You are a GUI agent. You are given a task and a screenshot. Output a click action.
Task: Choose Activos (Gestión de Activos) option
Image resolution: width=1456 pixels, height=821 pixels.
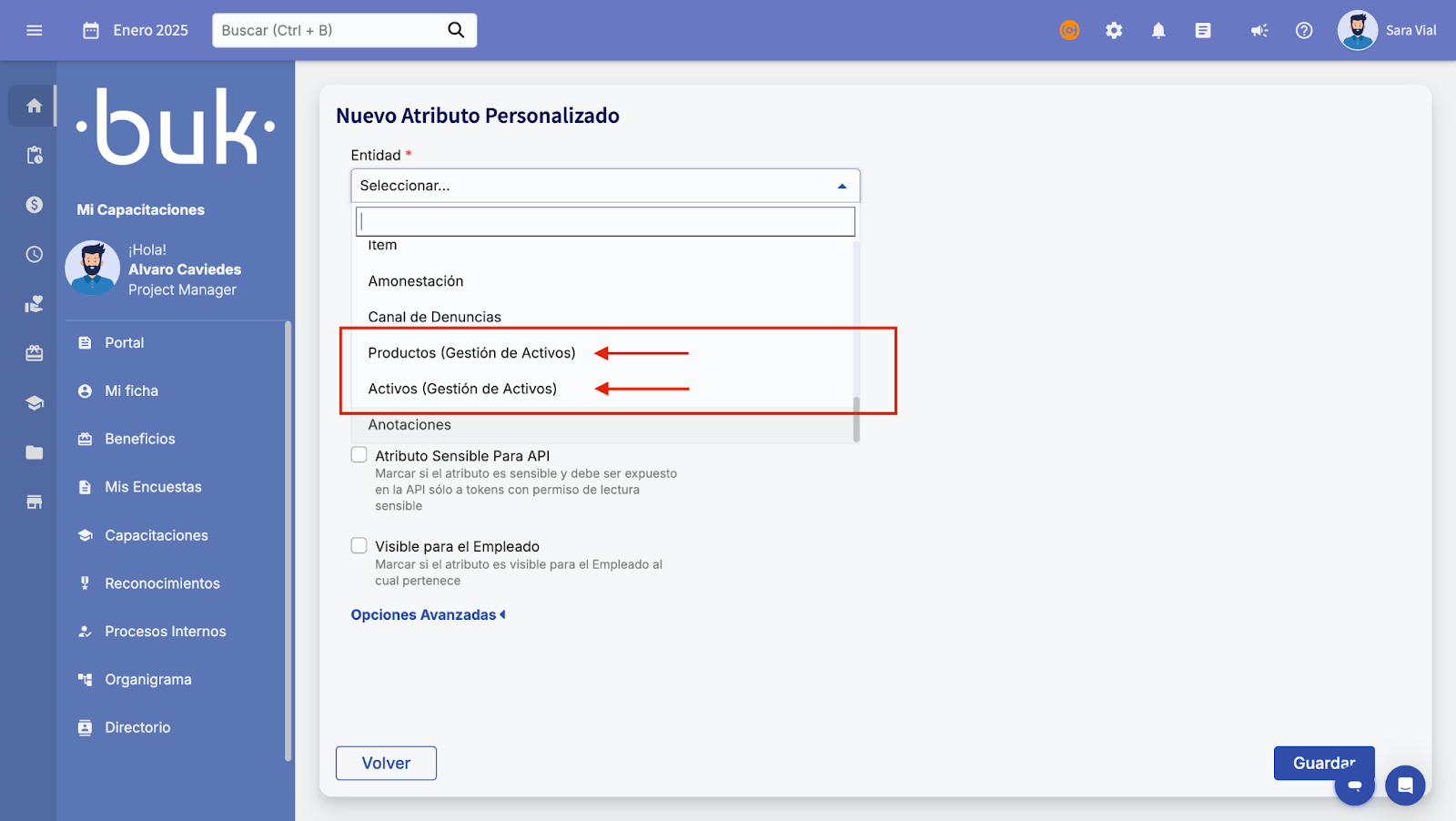click(462, 389)
